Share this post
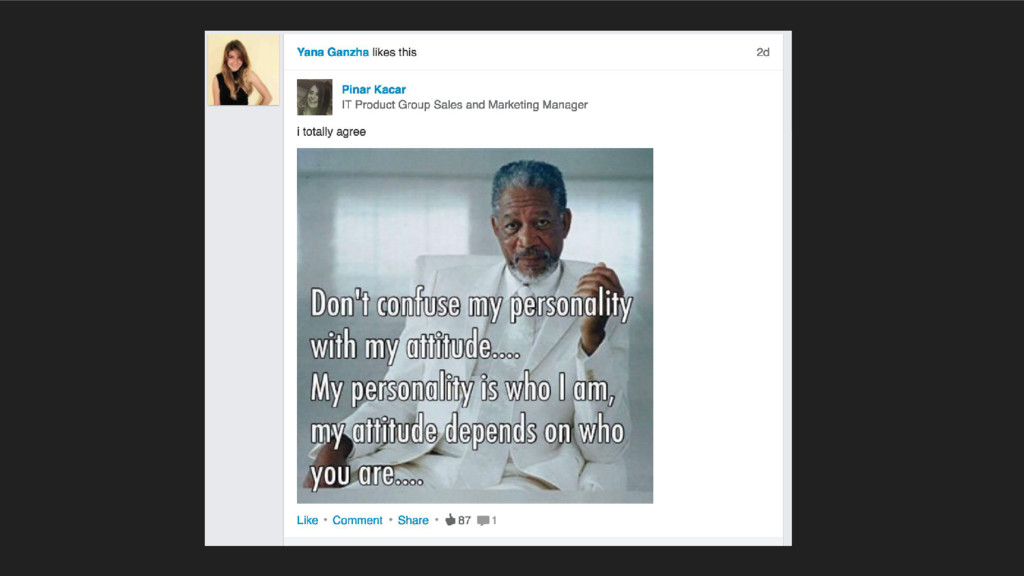The image size is (1024, 576). tap(413, 520)
